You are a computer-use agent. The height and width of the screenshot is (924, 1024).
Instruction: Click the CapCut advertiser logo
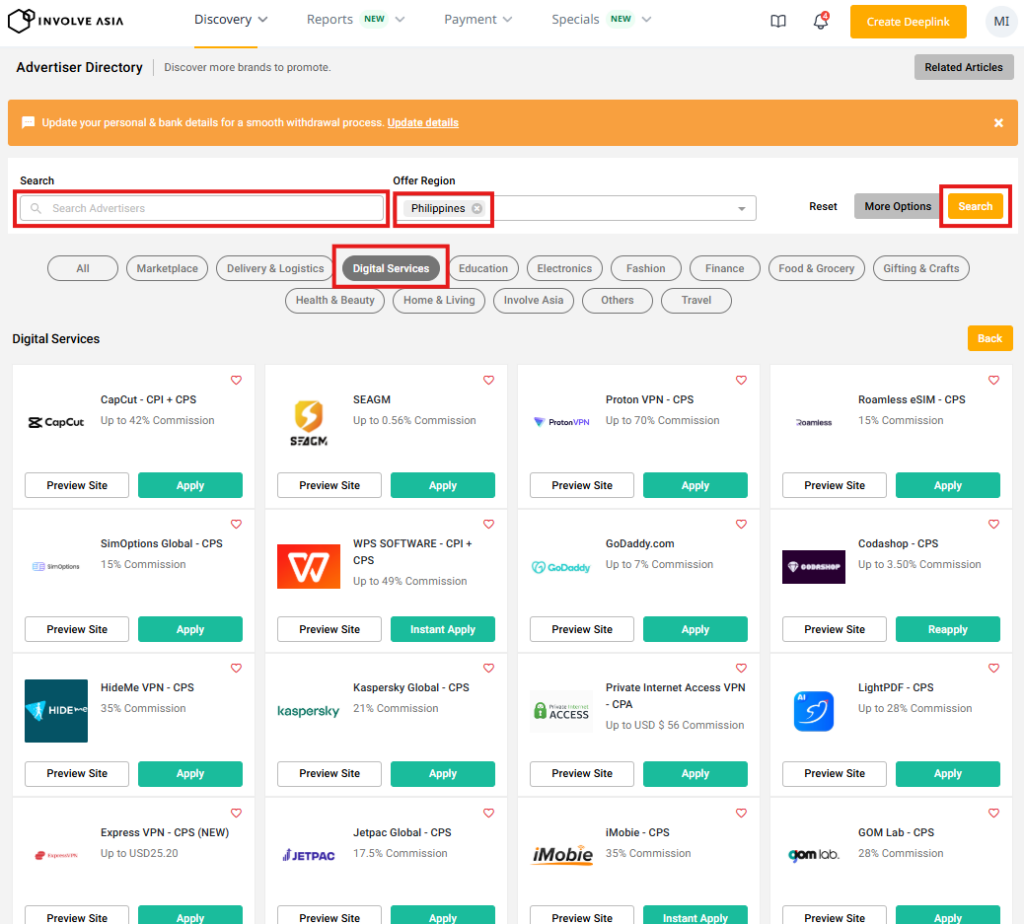pos(56,422)
